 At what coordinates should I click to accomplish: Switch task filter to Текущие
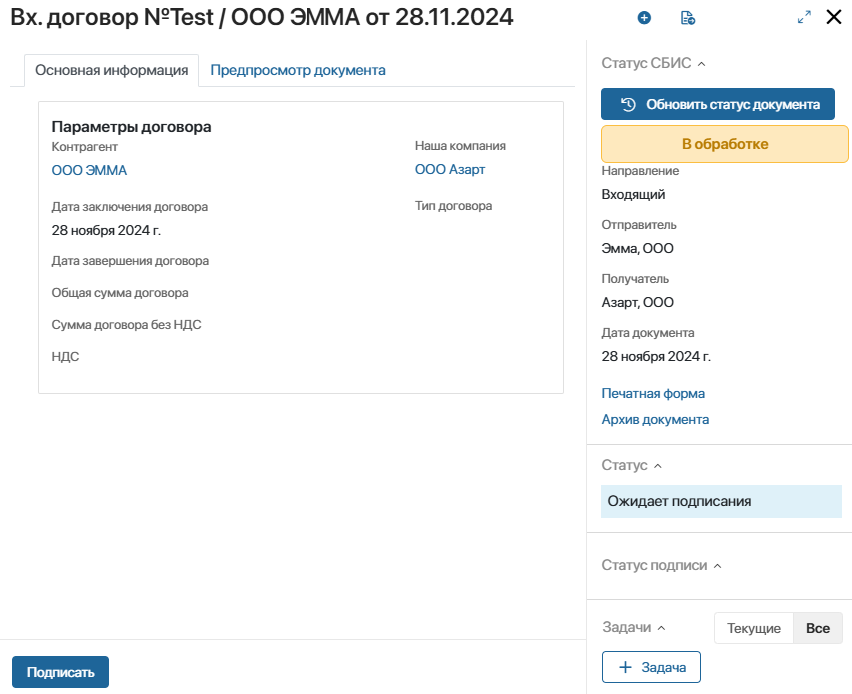click(753, 628)
